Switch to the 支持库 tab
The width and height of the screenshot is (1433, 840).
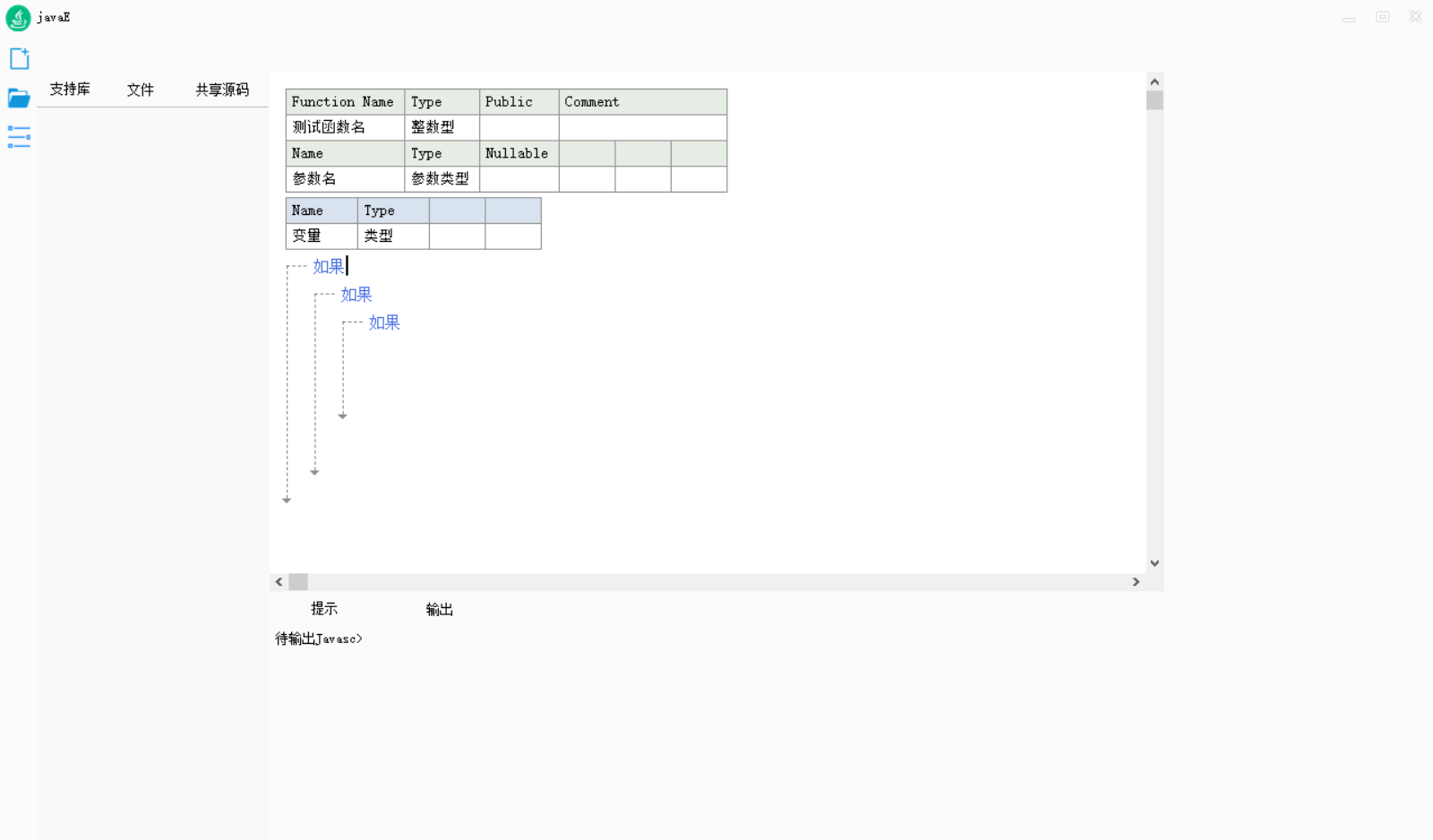(x=70, y=90)
